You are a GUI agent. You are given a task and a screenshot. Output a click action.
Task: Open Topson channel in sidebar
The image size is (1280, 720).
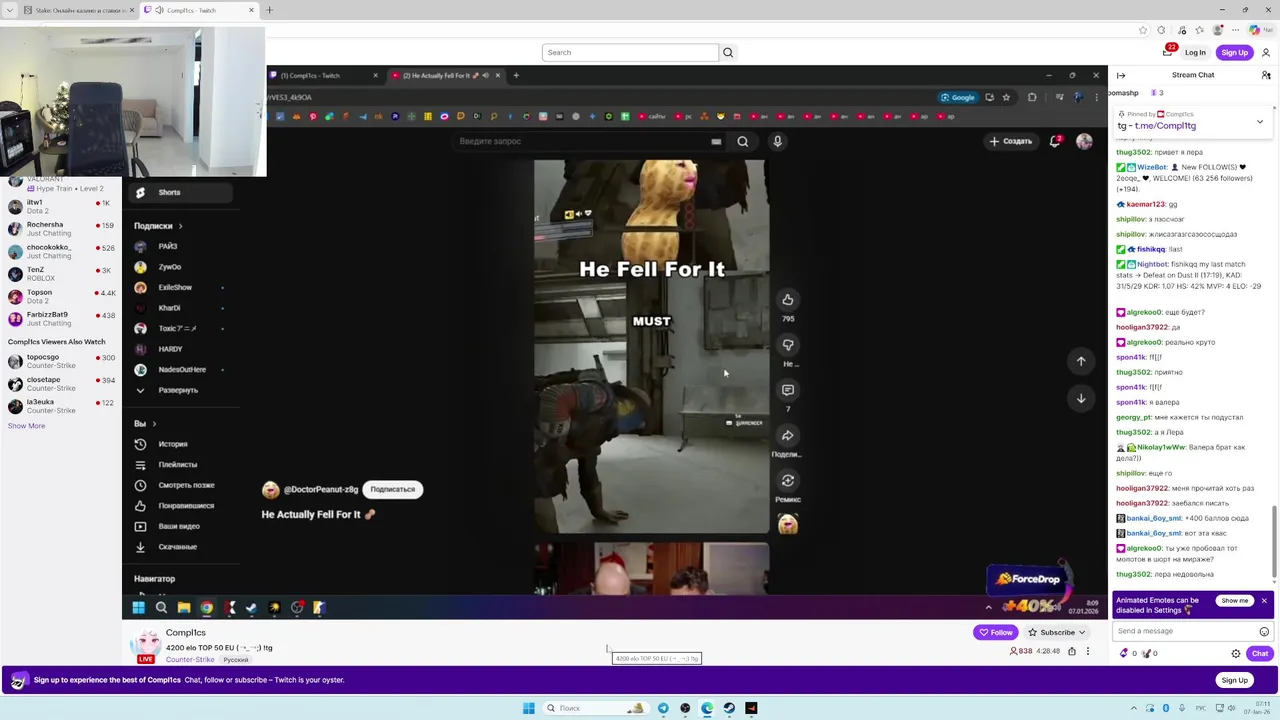(60, 296)
